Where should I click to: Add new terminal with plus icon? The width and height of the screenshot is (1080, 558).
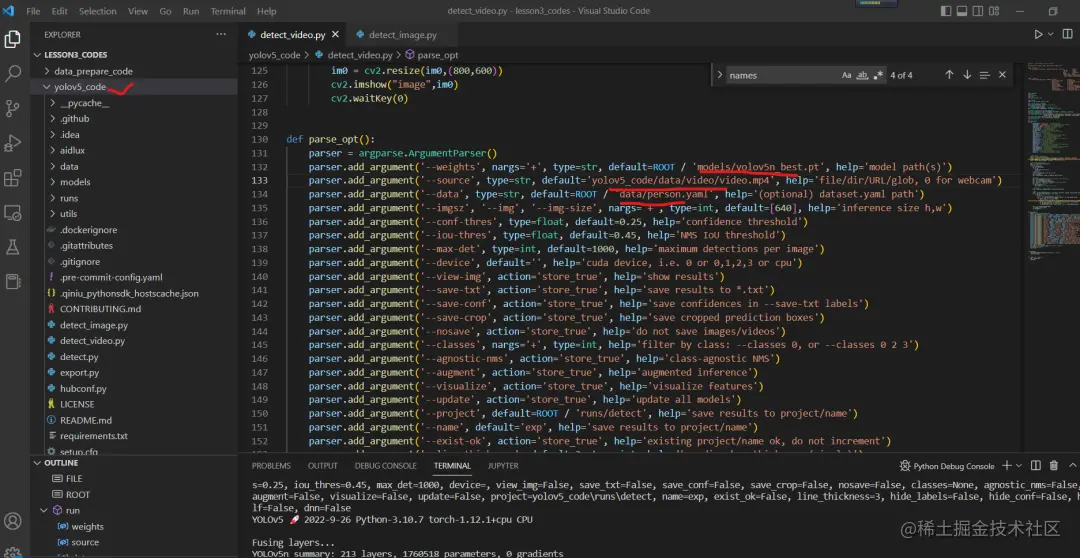tap(1006, 466)
